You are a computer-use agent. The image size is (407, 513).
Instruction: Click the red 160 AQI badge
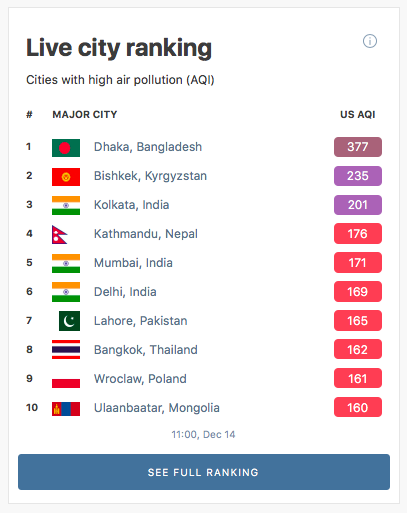pyautogui.click(x=358, y=407)
